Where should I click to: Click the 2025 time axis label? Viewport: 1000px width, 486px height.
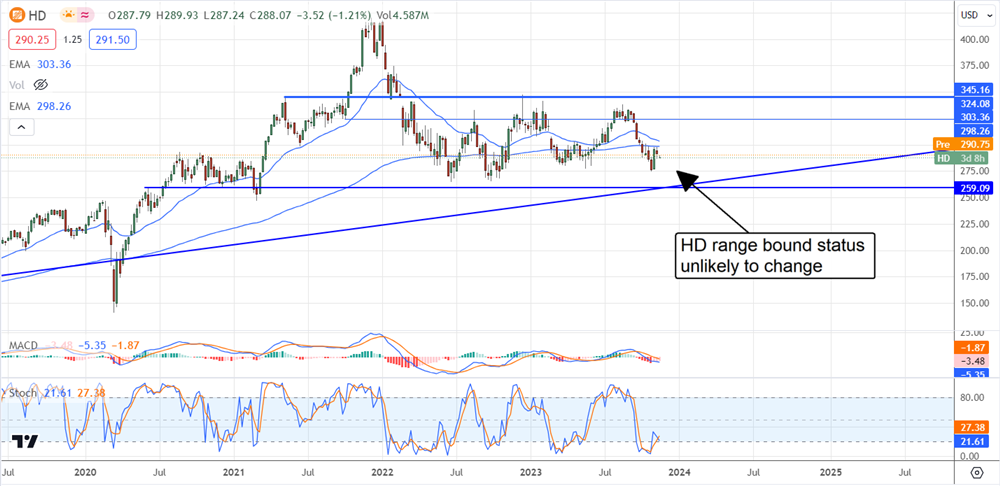pos(830,473)
